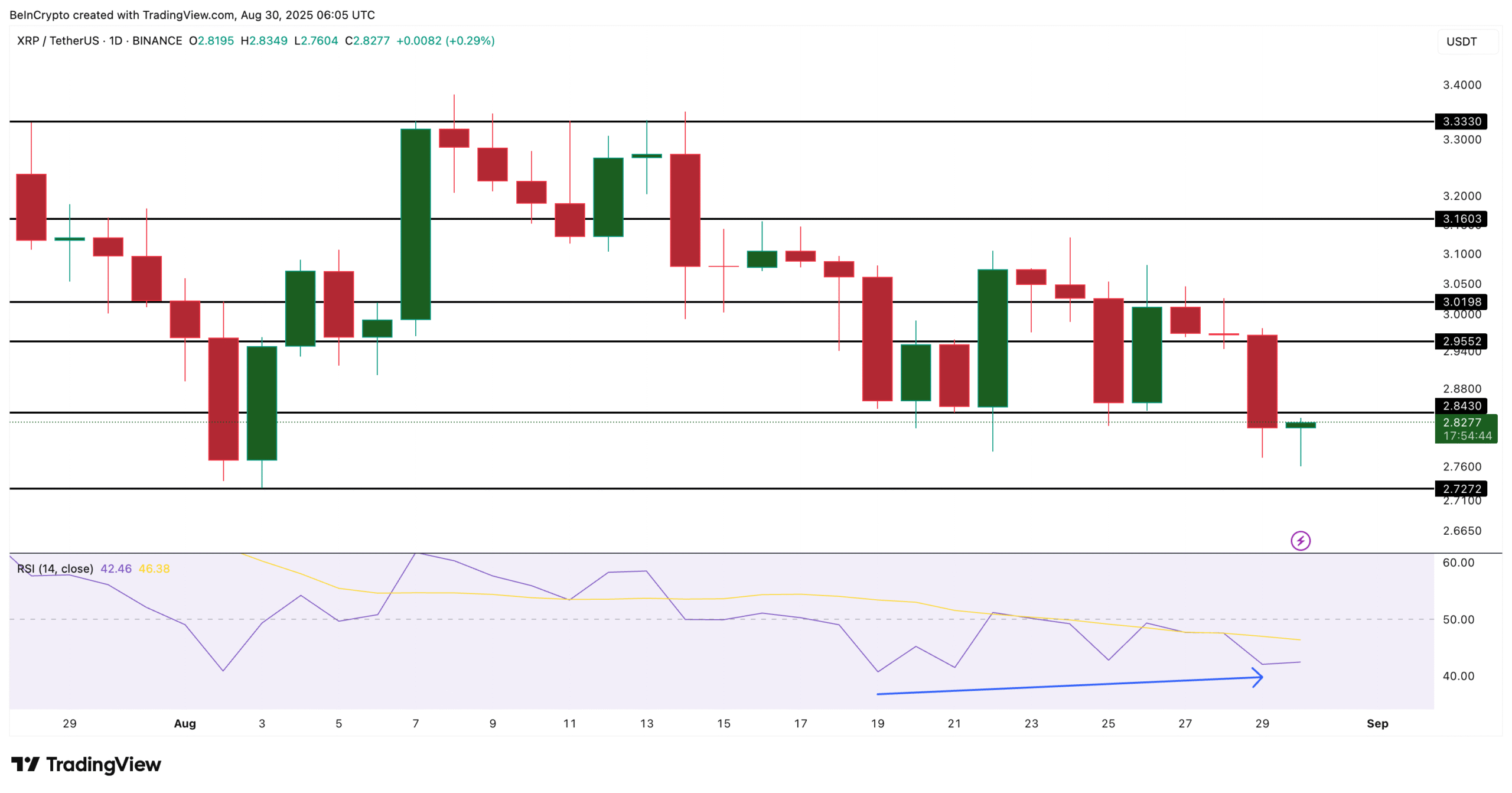Open the 1D timeframe selector
The width and height of the screenshot is (1512, 793).
coord(116,41)
